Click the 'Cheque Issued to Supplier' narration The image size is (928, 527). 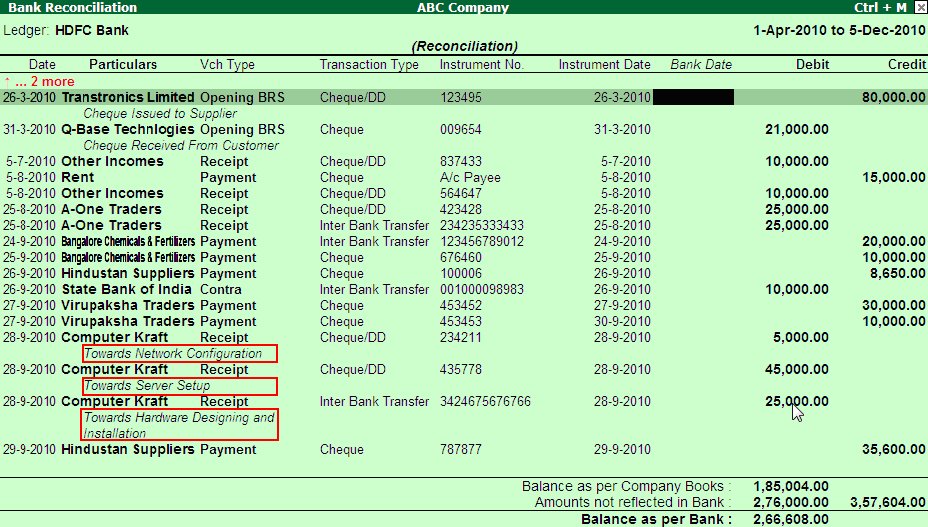tap(160, 113)
